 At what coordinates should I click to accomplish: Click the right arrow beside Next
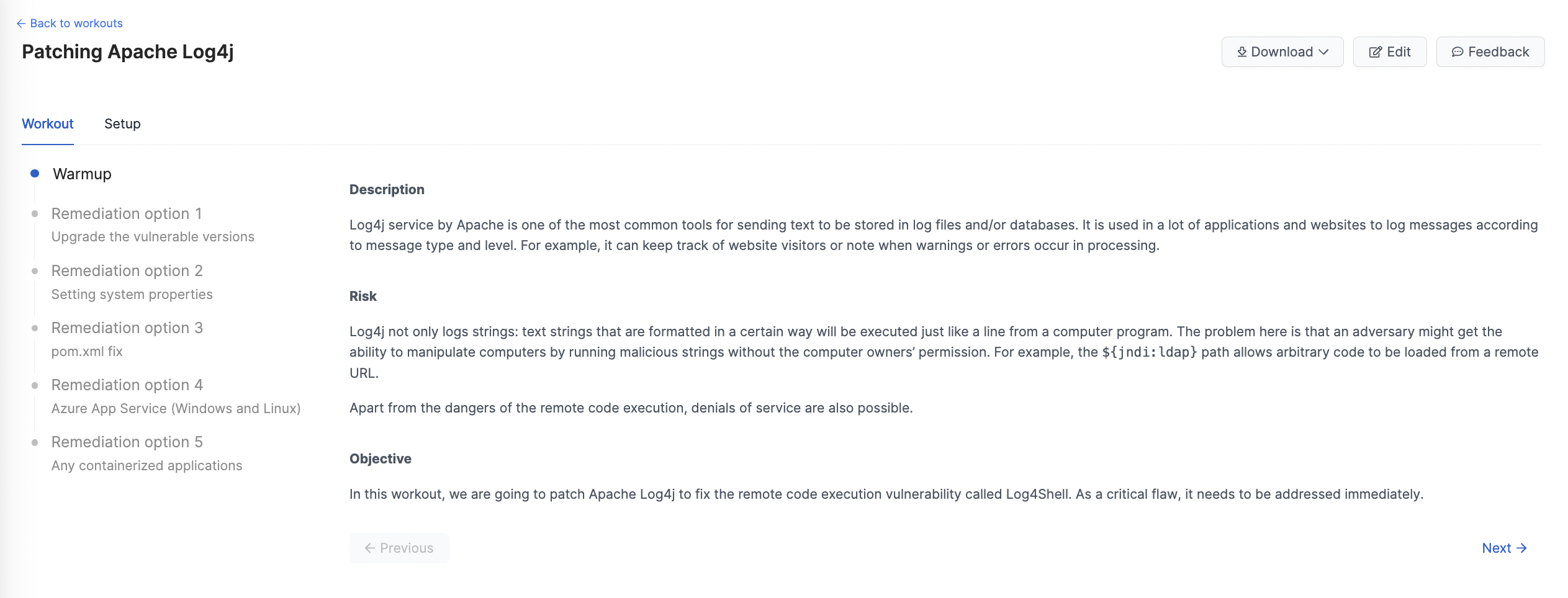click(1521, 548)
